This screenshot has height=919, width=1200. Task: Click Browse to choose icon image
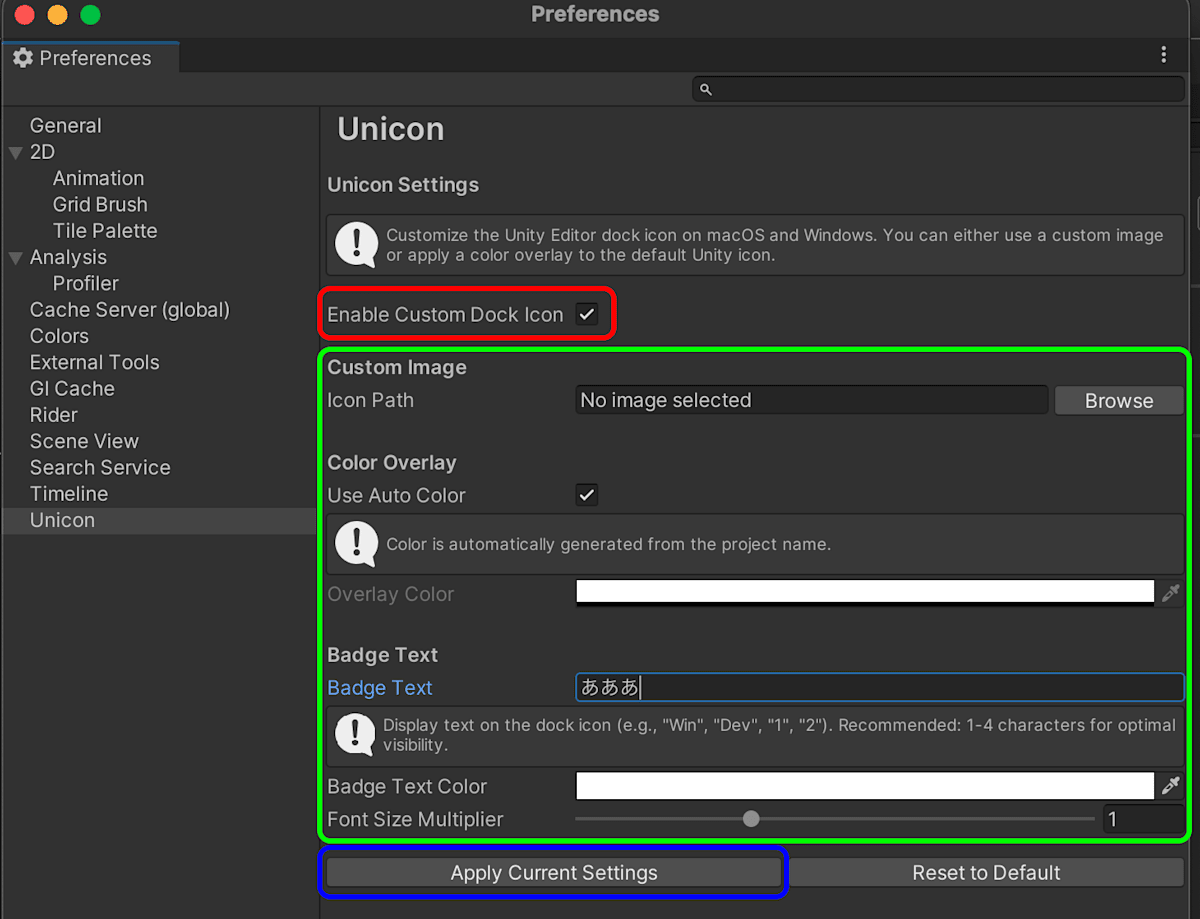pyautogui.click(x=1119, y=400)
